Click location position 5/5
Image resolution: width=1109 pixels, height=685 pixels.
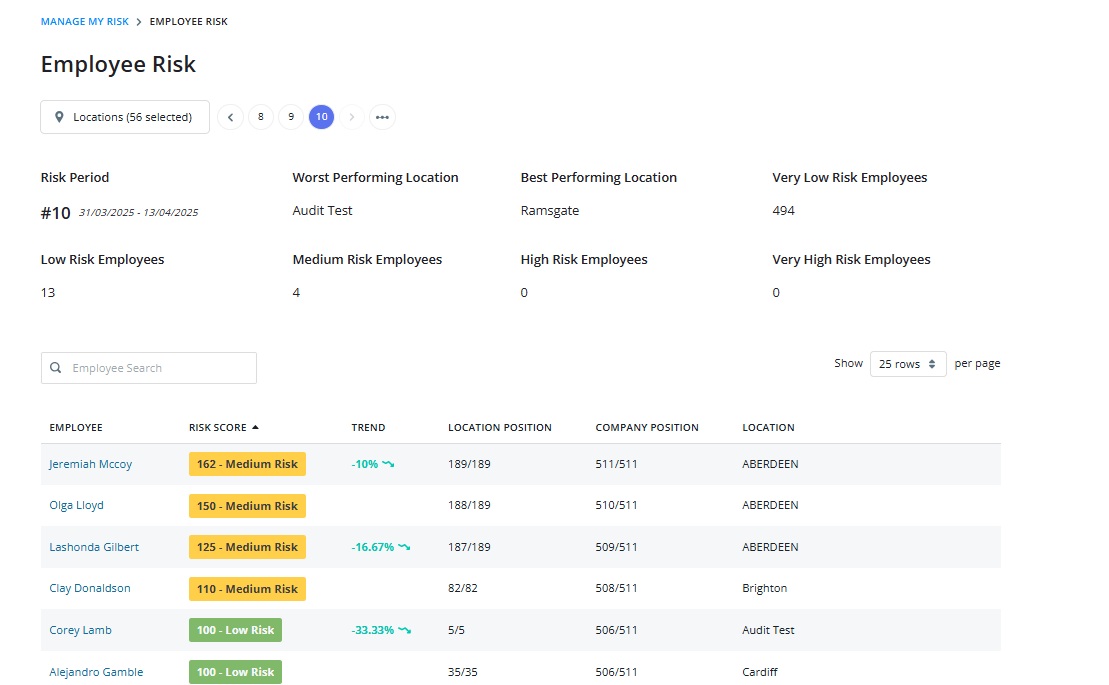456,630
